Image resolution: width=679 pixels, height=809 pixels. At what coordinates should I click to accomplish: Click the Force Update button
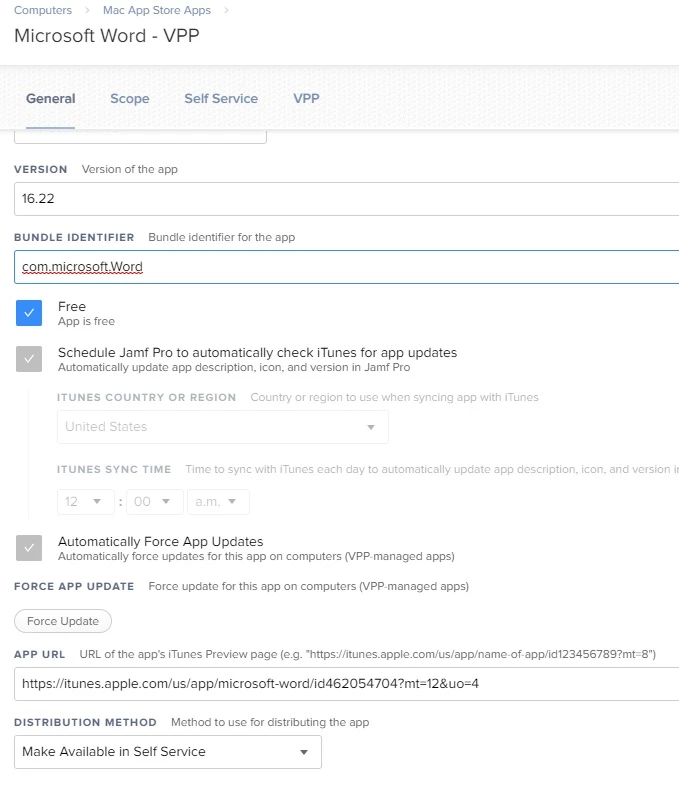[63, 621]
